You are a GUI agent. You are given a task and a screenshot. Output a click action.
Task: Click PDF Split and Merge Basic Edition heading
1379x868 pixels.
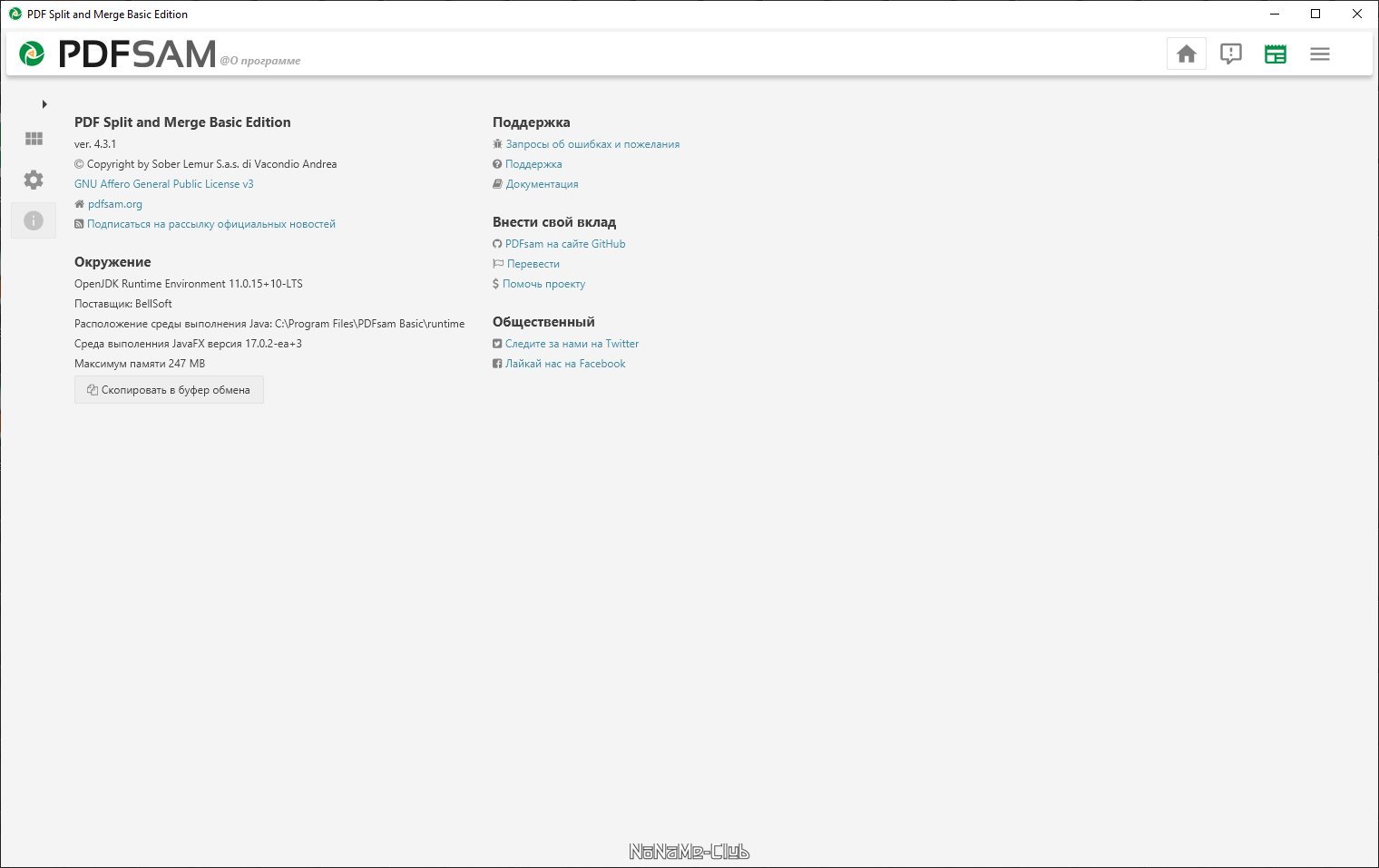click(182, 122)
